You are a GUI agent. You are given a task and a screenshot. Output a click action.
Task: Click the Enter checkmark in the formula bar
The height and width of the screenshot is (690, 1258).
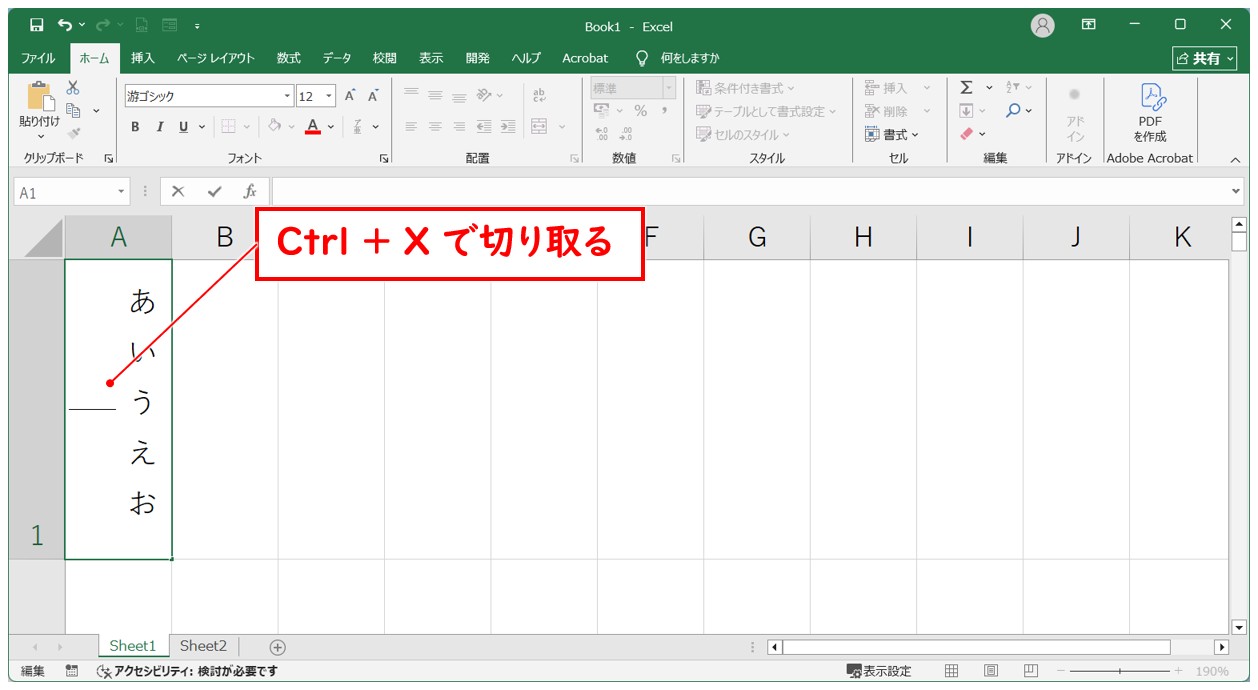pyautogui.click(x=214, y=191)
